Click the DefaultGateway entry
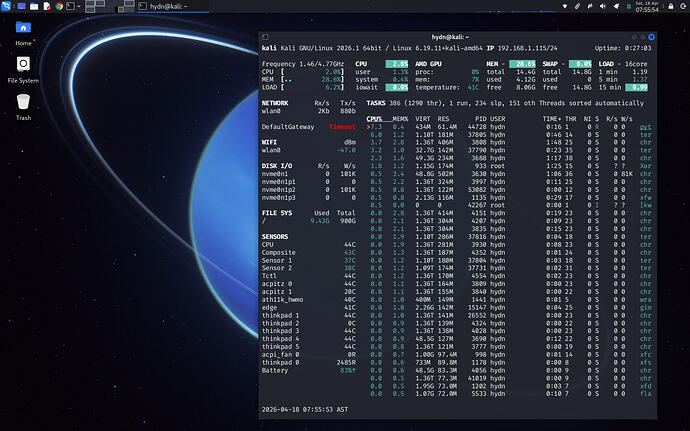This screenshot has height=431, width=690. (x=288, y=127)
